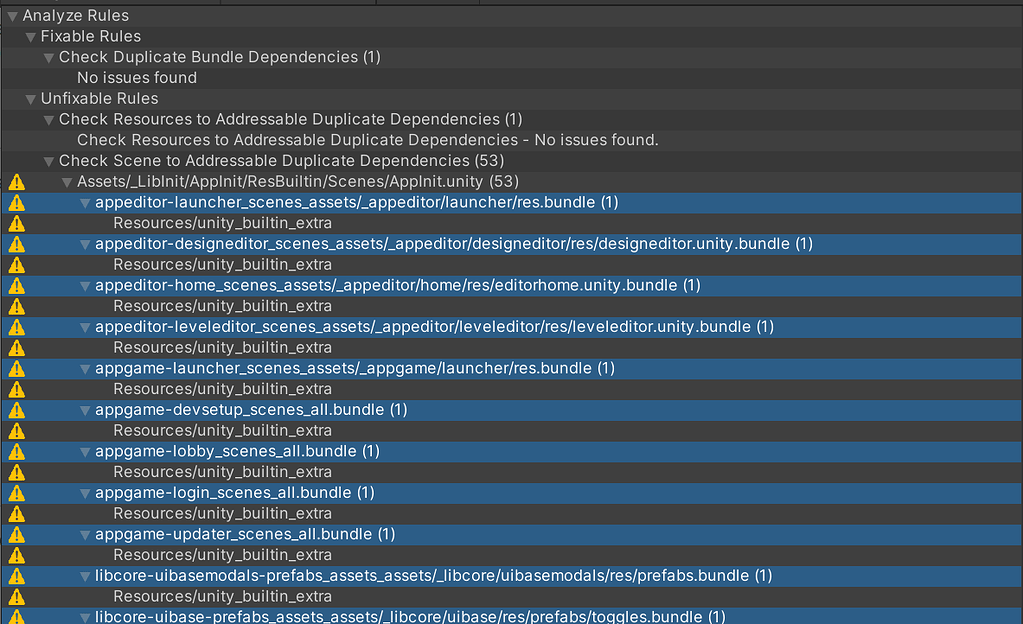This screenshot has height=624, width=1023.
Task: Collapse the Check Duplicate Bundle Dependencies rule
Action: pyautogui.click(x=48, y=56)
